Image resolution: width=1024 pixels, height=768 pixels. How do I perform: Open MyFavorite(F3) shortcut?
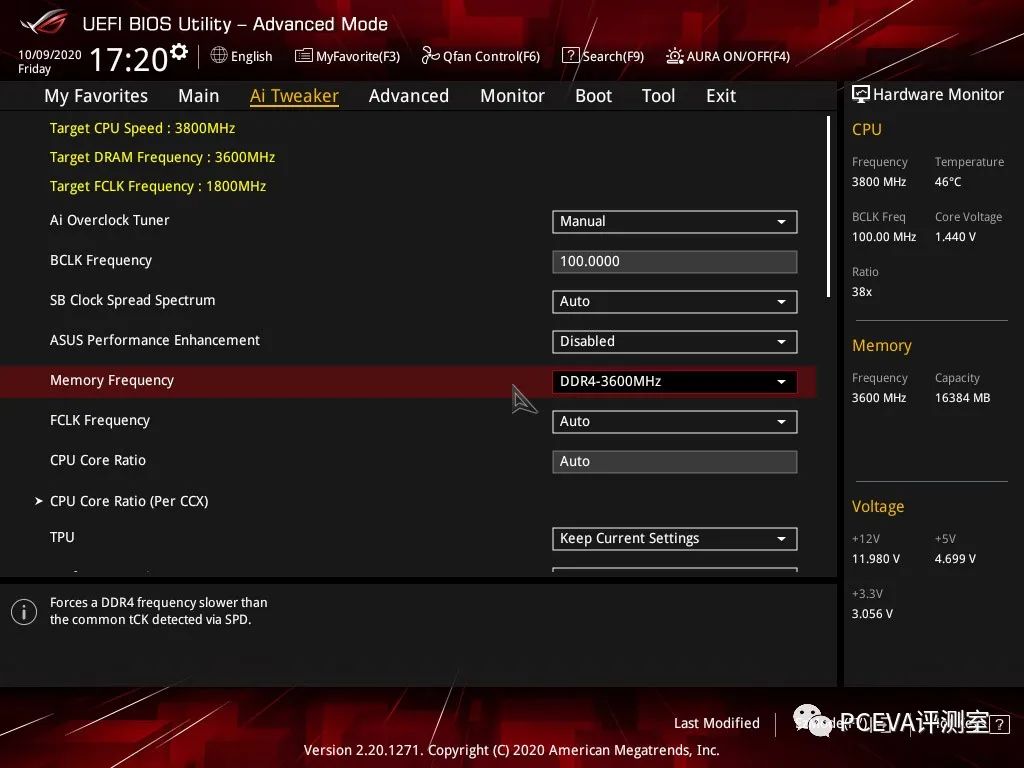pyautogui.click(x=347, y=56)
